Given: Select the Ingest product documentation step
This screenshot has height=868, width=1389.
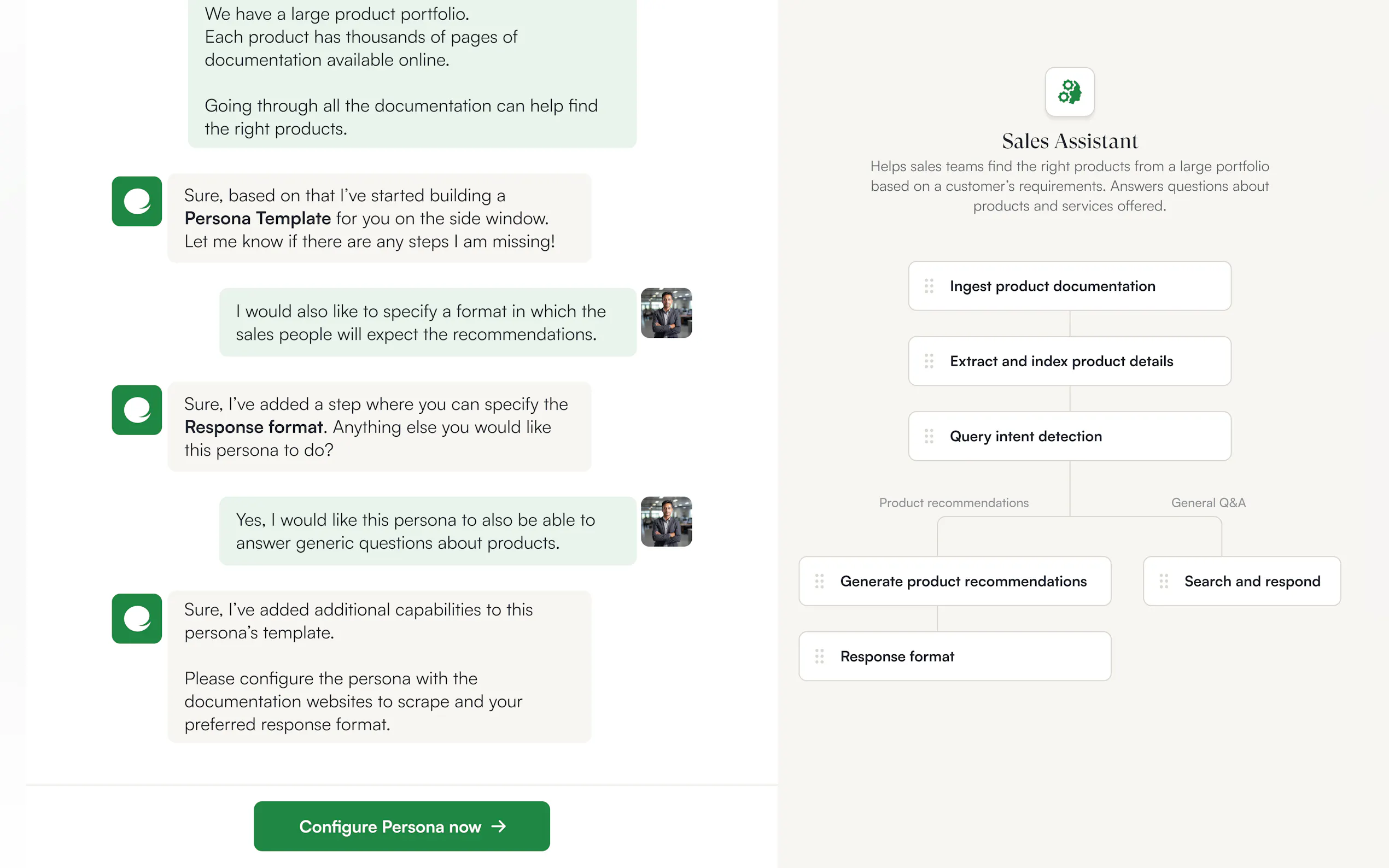Looking at the screenshot, I should (1069, 286).
